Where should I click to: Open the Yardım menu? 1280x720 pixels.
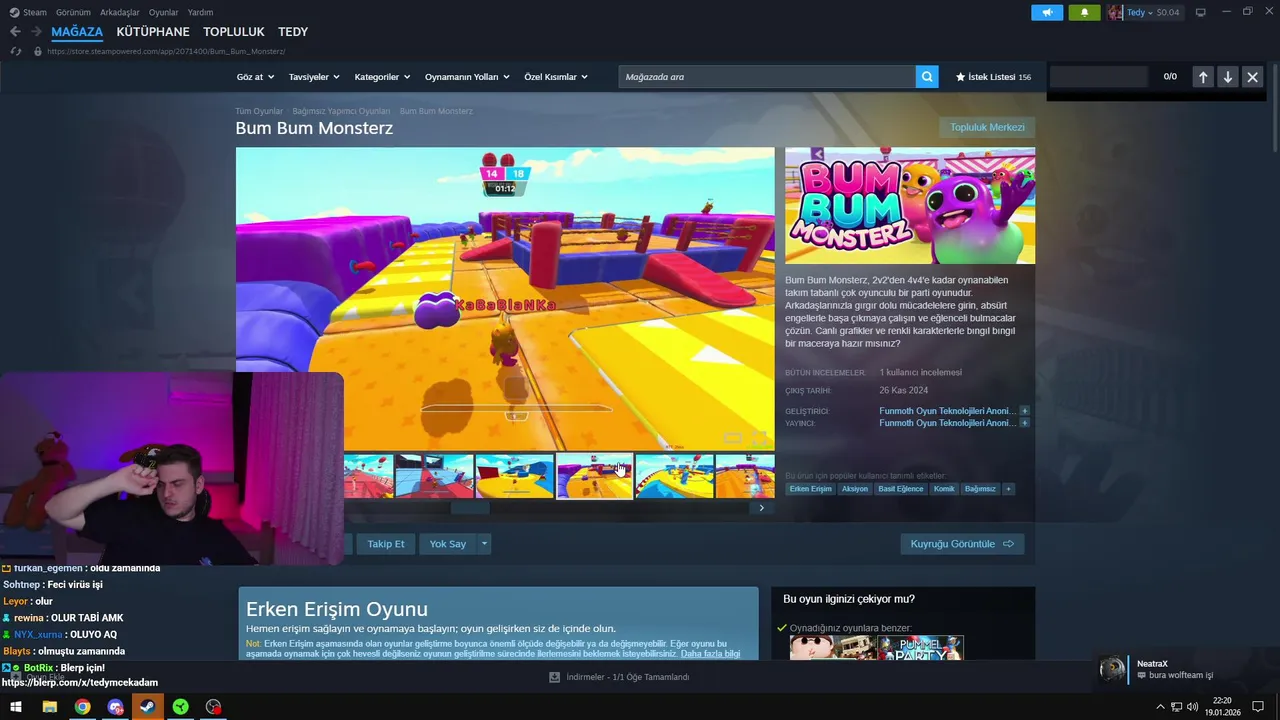pos(200,12)
